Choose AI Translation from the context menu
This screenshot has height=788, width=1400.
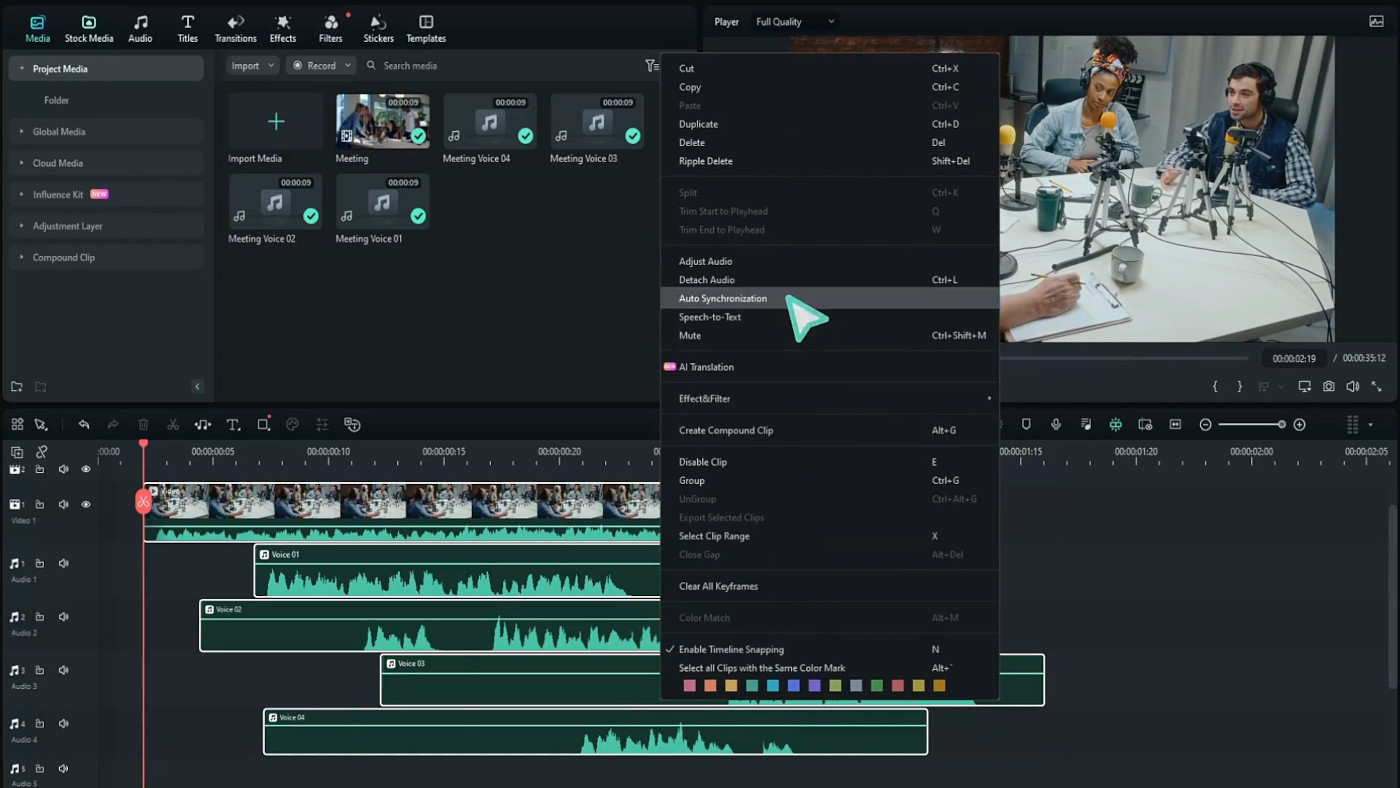coord(707,367)
